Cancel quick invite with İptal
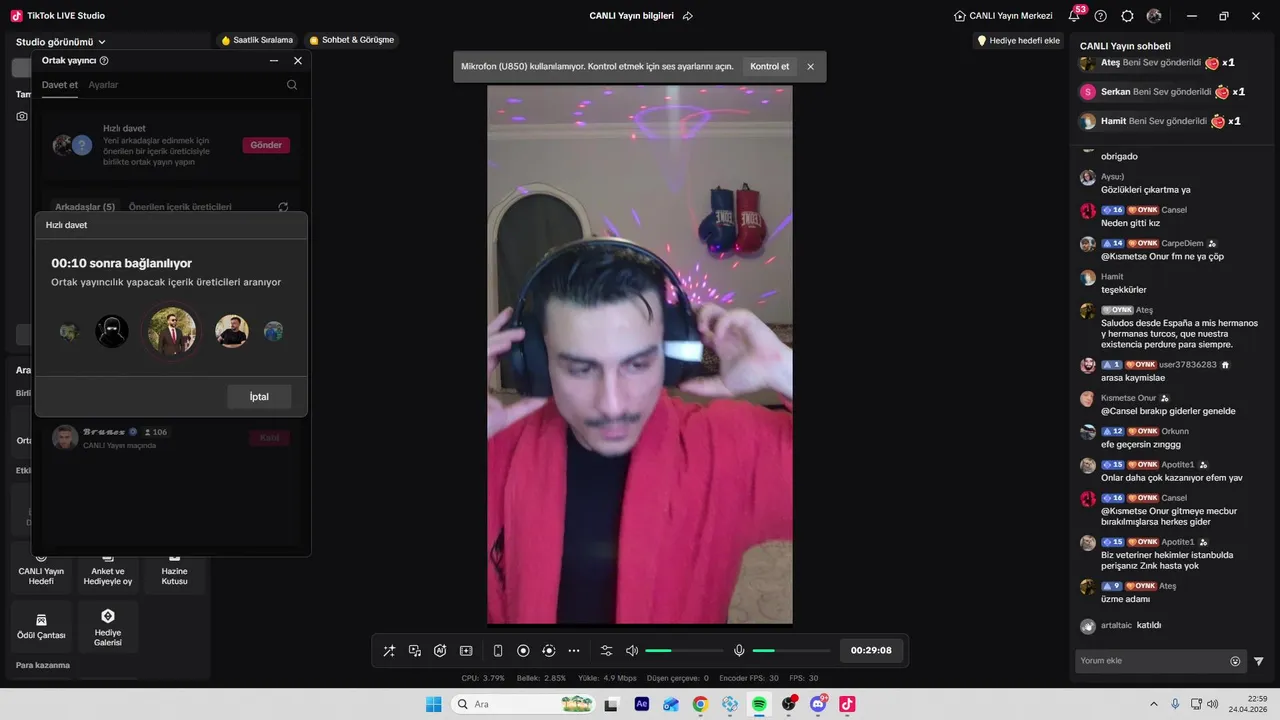Viewport: 1280px width, 720px height. click(259, 396)
